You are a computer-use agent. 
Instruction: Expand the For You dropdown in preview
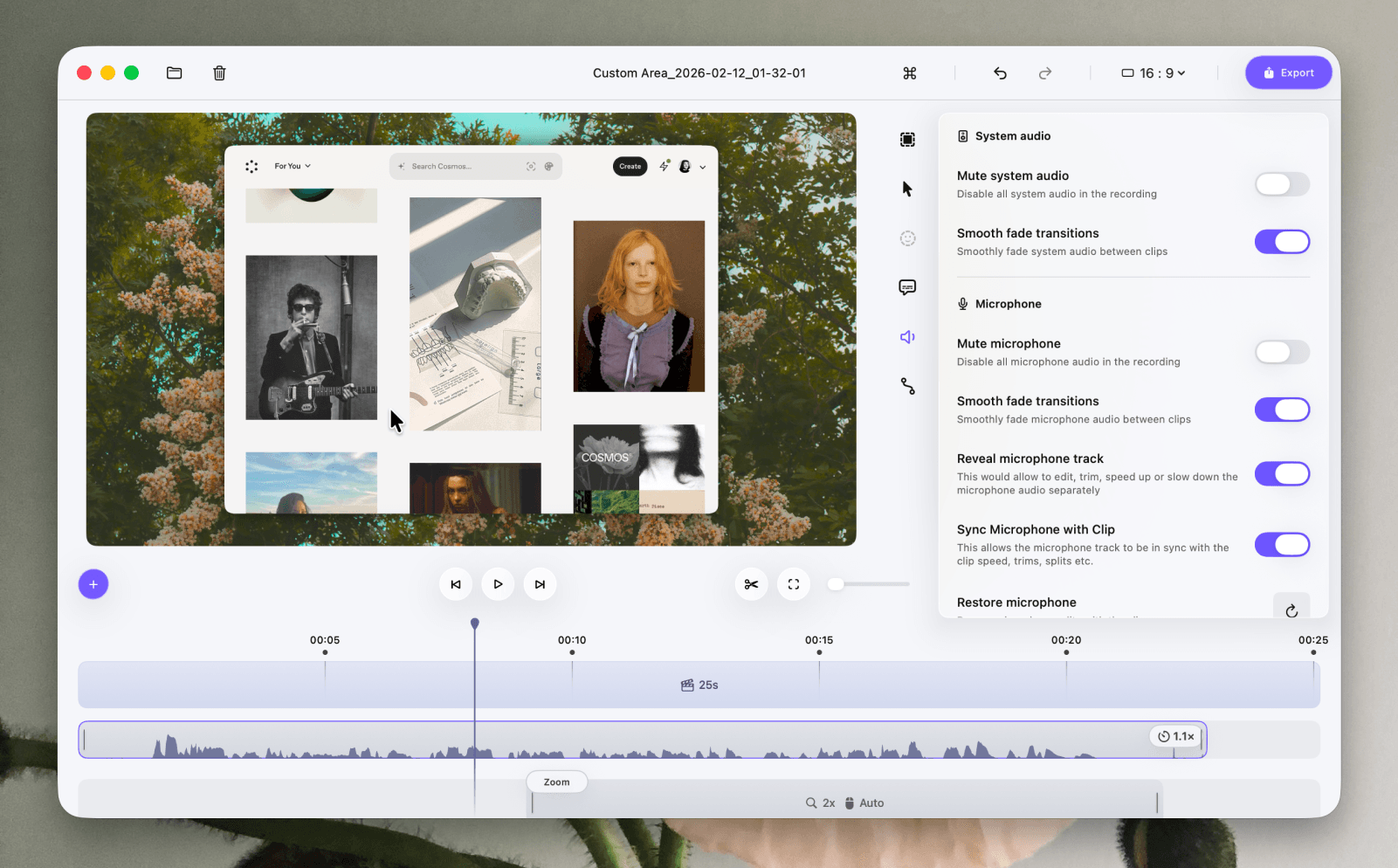click(293, 166)
